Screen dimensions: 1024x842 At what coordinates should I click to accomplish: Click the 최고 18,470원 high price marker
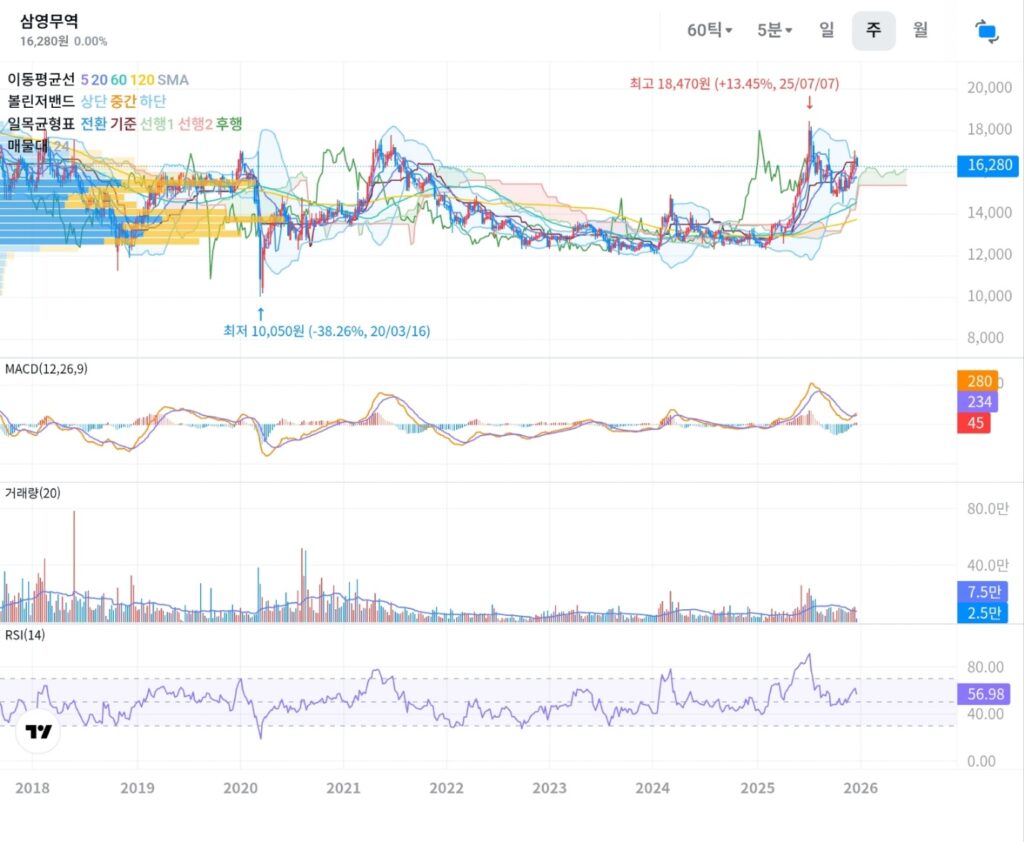(x=734, y=85)
